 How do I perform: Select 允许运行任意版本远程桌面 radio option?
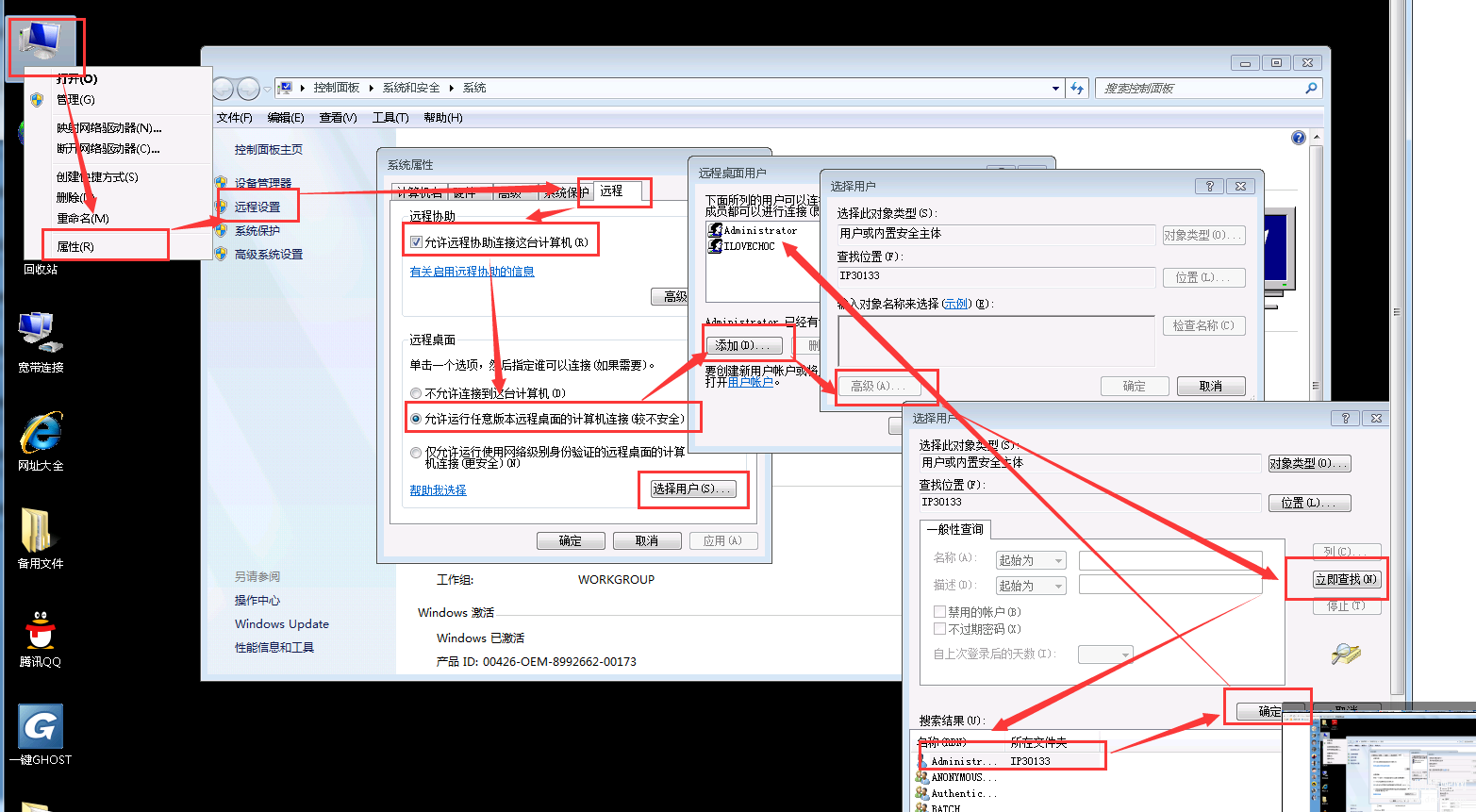pos(416,419)
